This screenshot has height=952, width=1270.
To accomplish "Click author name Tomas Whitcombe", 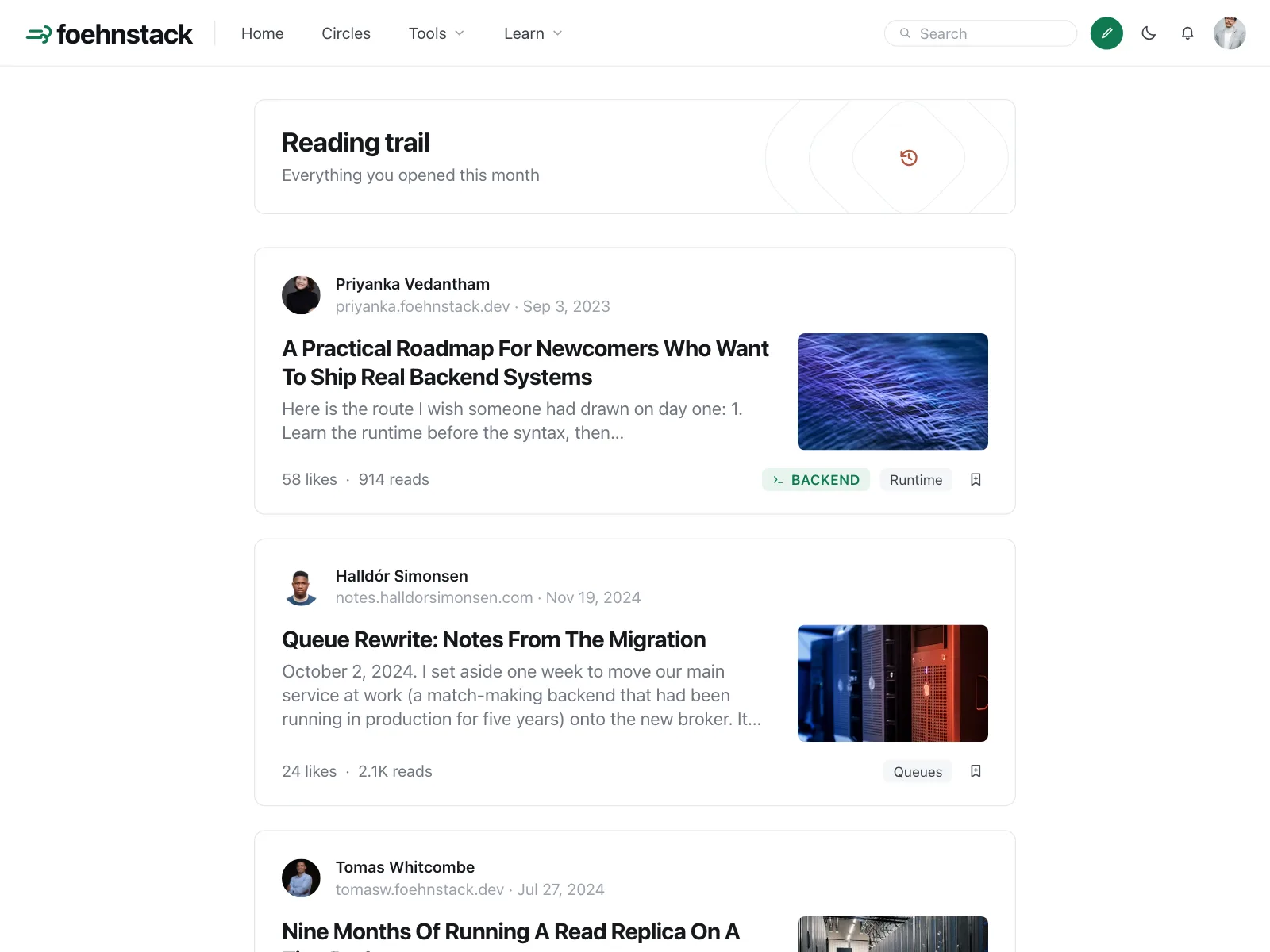I will coord(405,867).
